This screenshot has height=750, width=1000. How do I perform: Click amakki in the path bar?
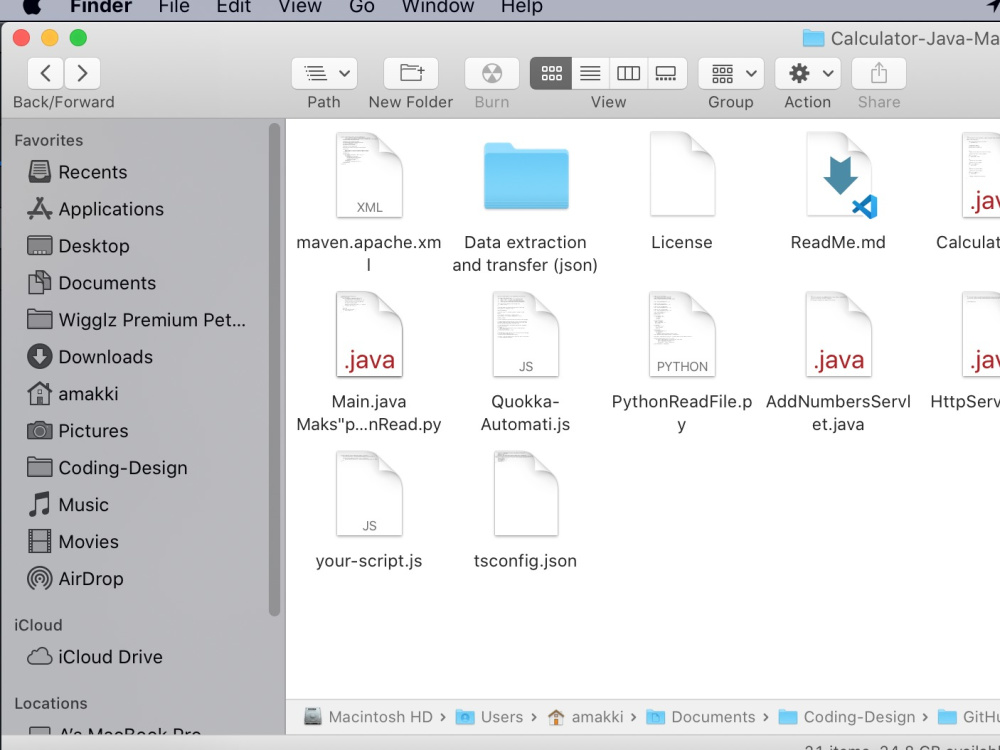585,717
